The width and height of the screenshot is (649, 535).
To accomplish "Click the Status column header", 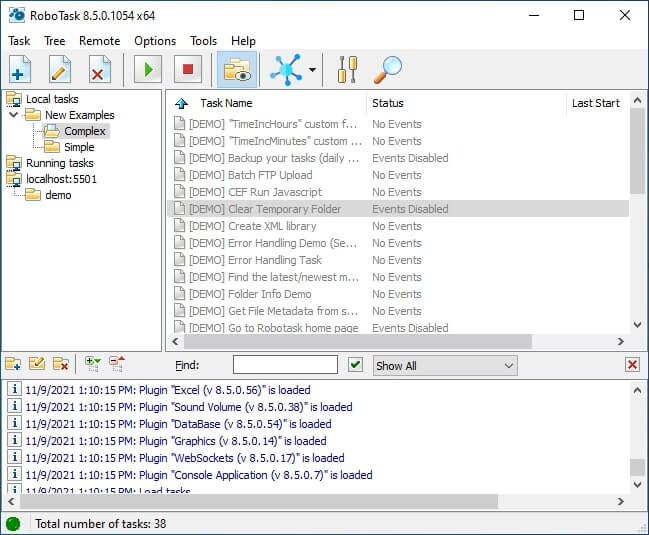I will click(x=388, y=103).
